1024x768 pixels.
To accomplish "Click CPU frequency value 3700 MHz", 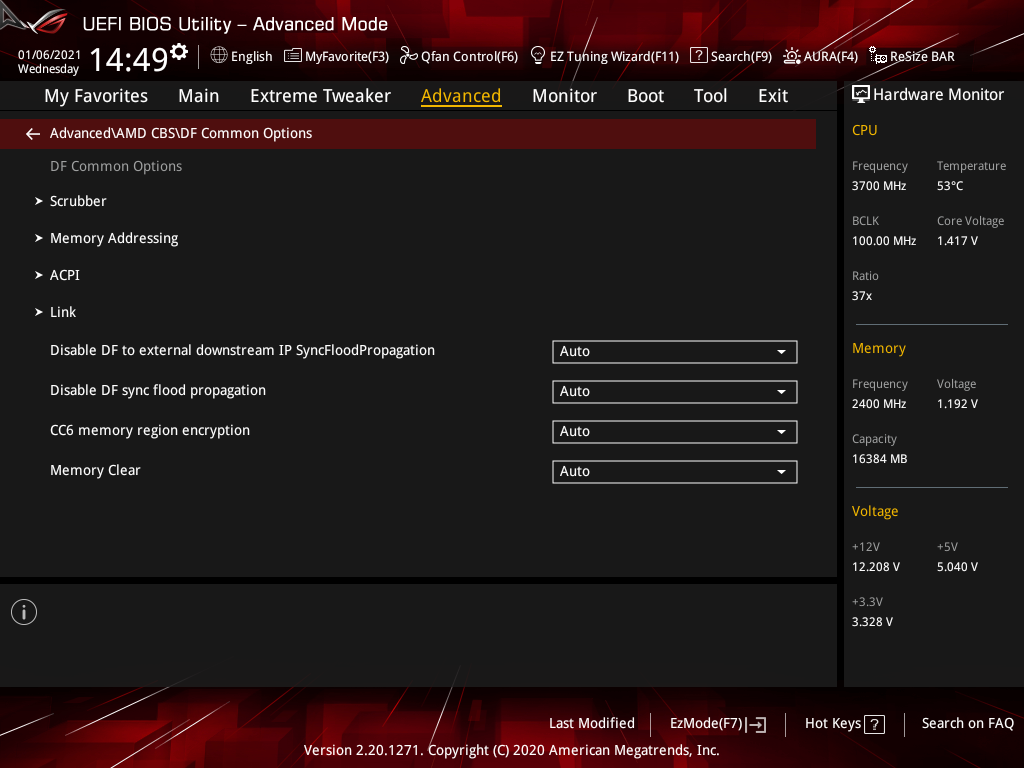I will click(x=879, y=186).
